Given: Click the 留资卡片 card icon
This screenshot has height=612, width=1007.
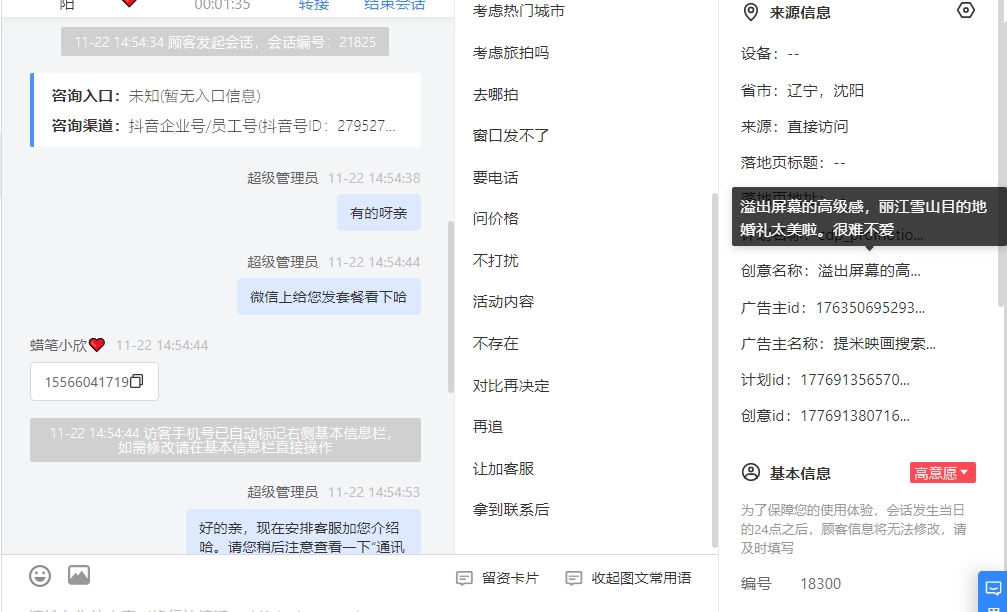Looking at the screenshot, I should [464, 578].
